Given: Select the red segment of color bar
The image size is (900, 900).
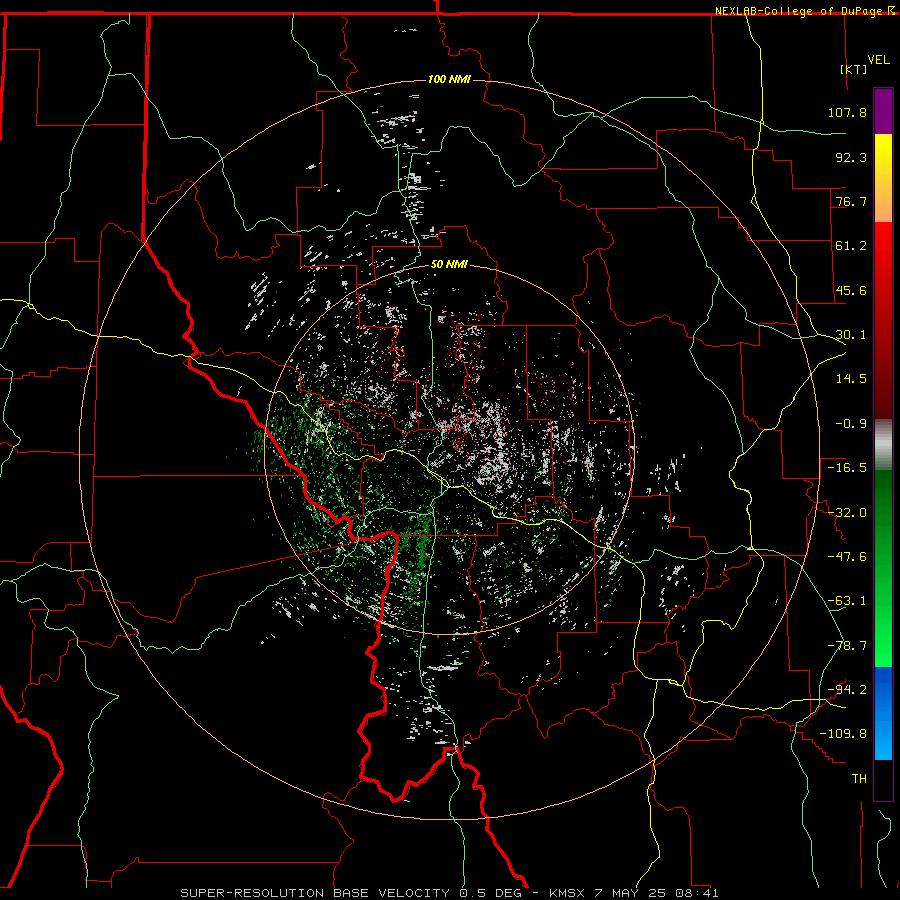Looking at the screenshot, I should point(883,320).
